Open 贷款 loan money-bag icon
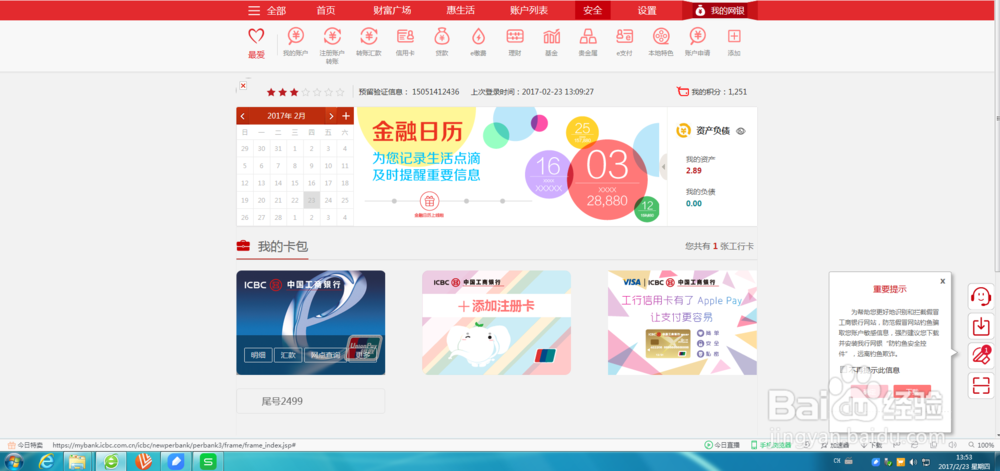Screen dimensions: 1000x471 click(x=442, y=36)
